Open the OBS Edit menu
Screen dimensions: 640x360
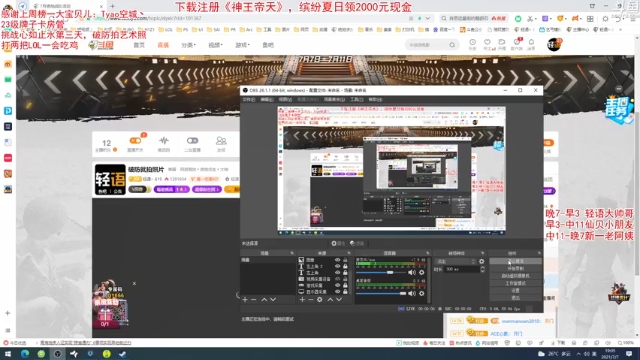coord(267,100)
